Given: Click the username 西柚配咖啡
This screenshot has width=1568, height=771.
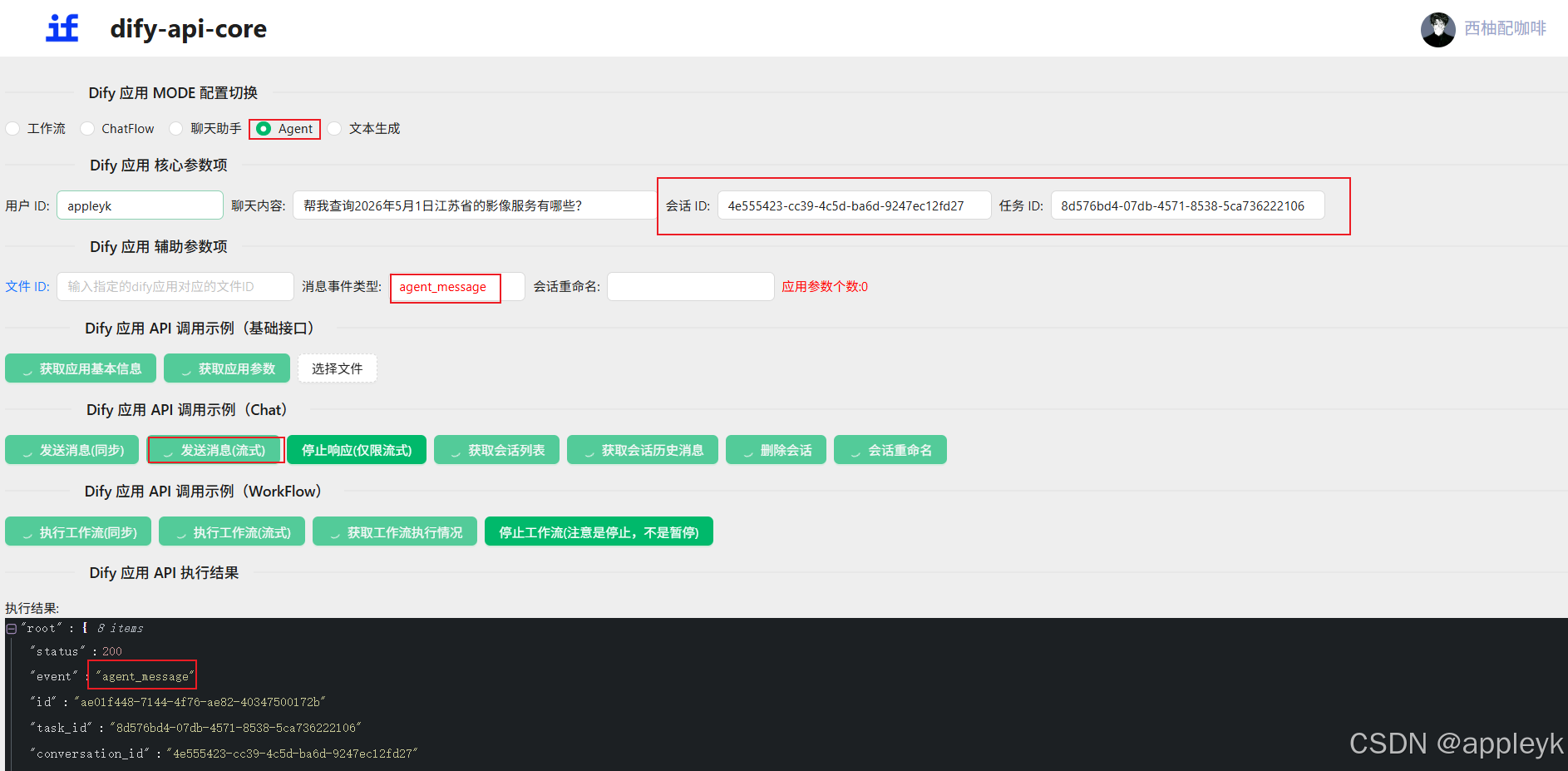Looking at the screenshot, I should 1505,28.
